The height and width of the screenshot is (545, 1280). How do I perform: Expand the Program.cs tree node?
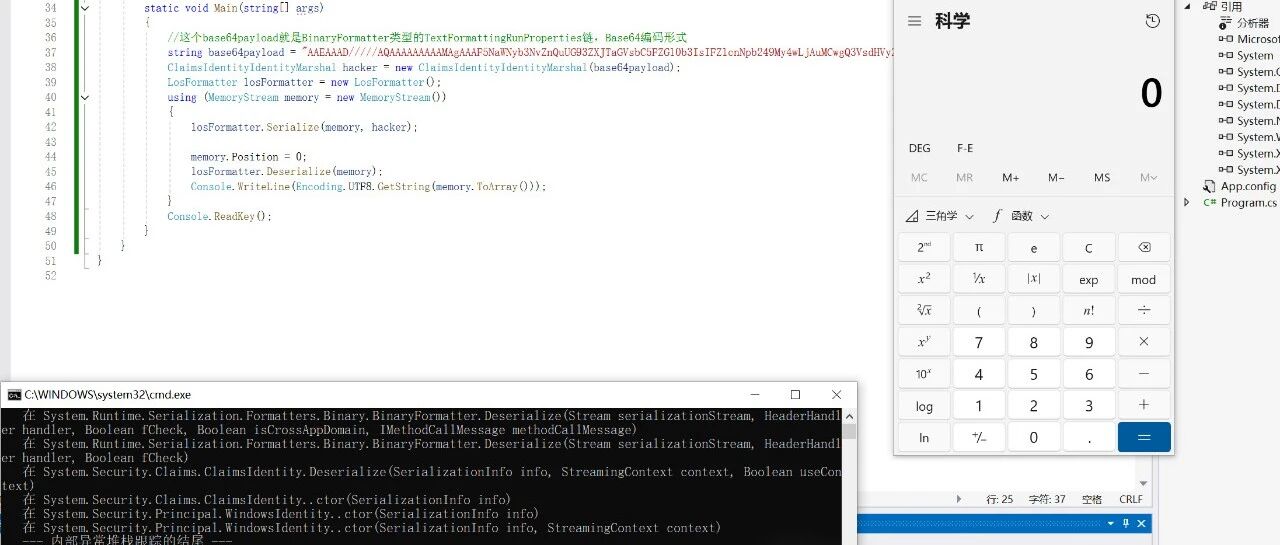(x=1188, y=202)
